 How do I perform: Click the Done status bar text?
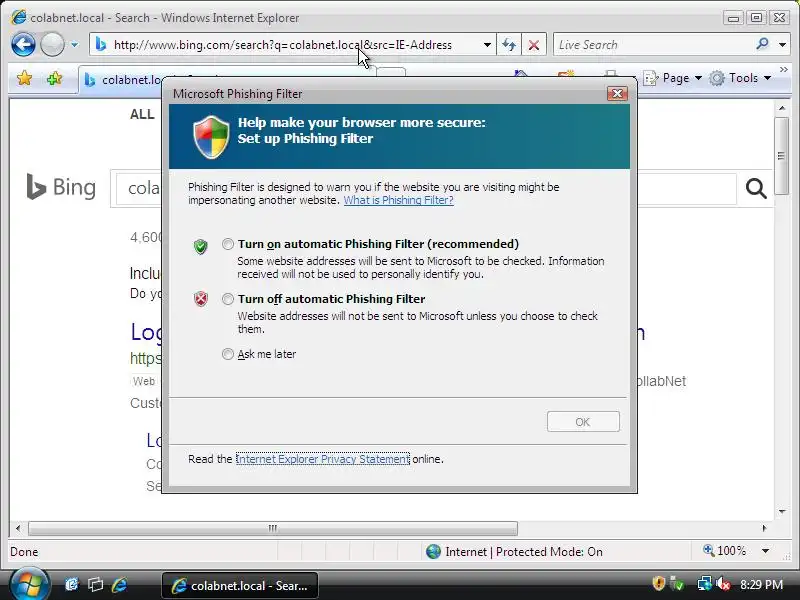coord(24,552)
